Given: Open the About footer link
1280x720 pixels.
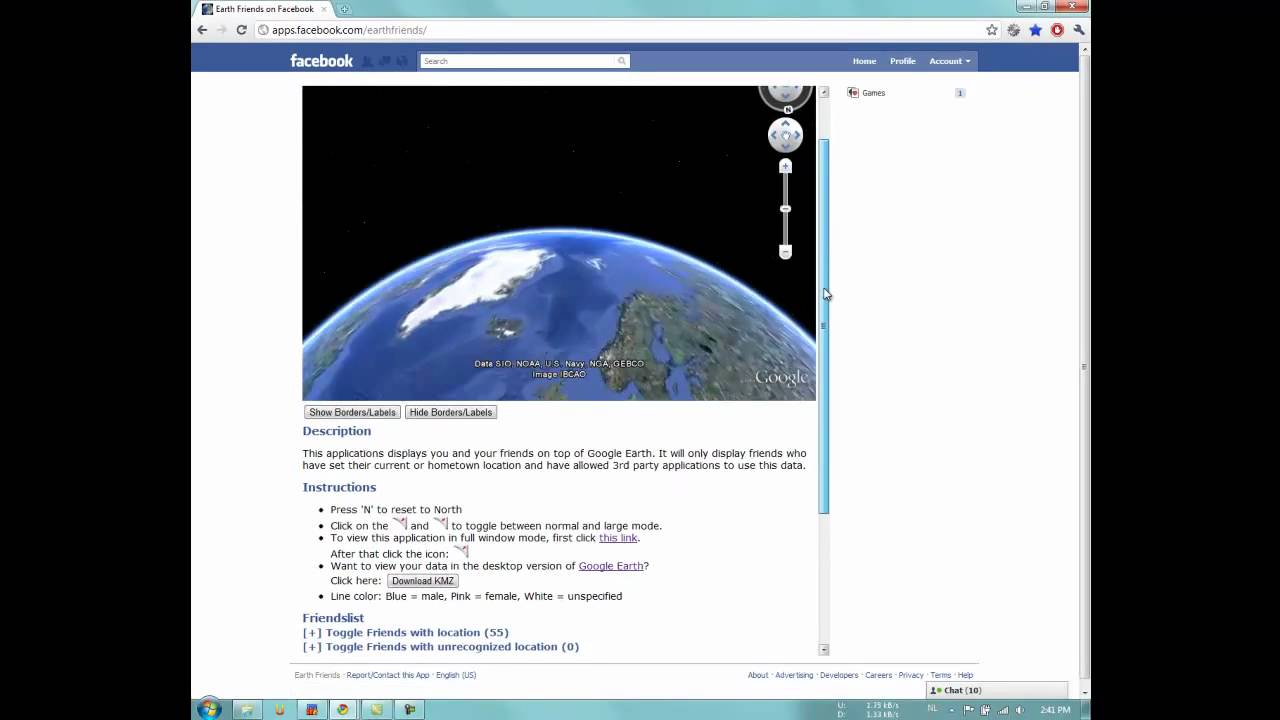Looking at the screenshot, I should pyautogui.click(x=758, y=675).
